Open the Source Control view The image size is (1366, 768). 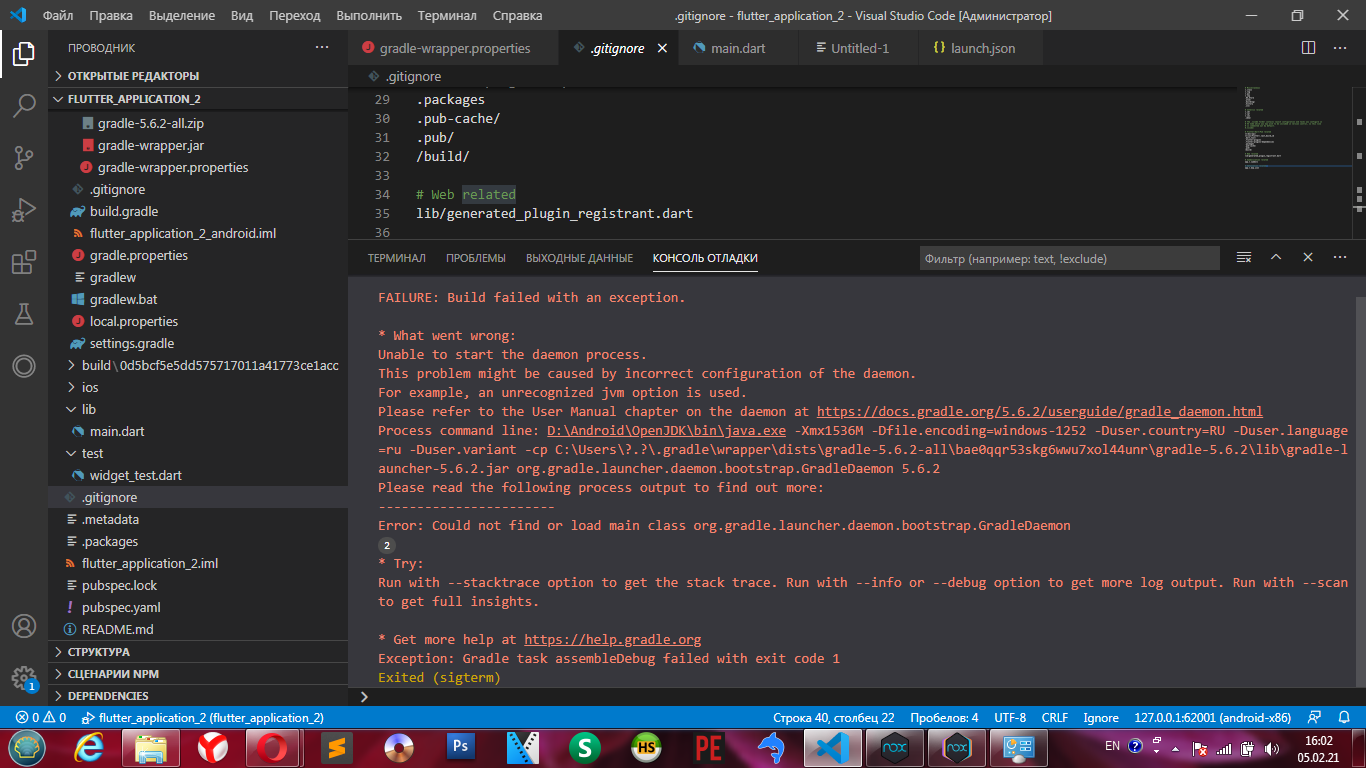point(24,157)
